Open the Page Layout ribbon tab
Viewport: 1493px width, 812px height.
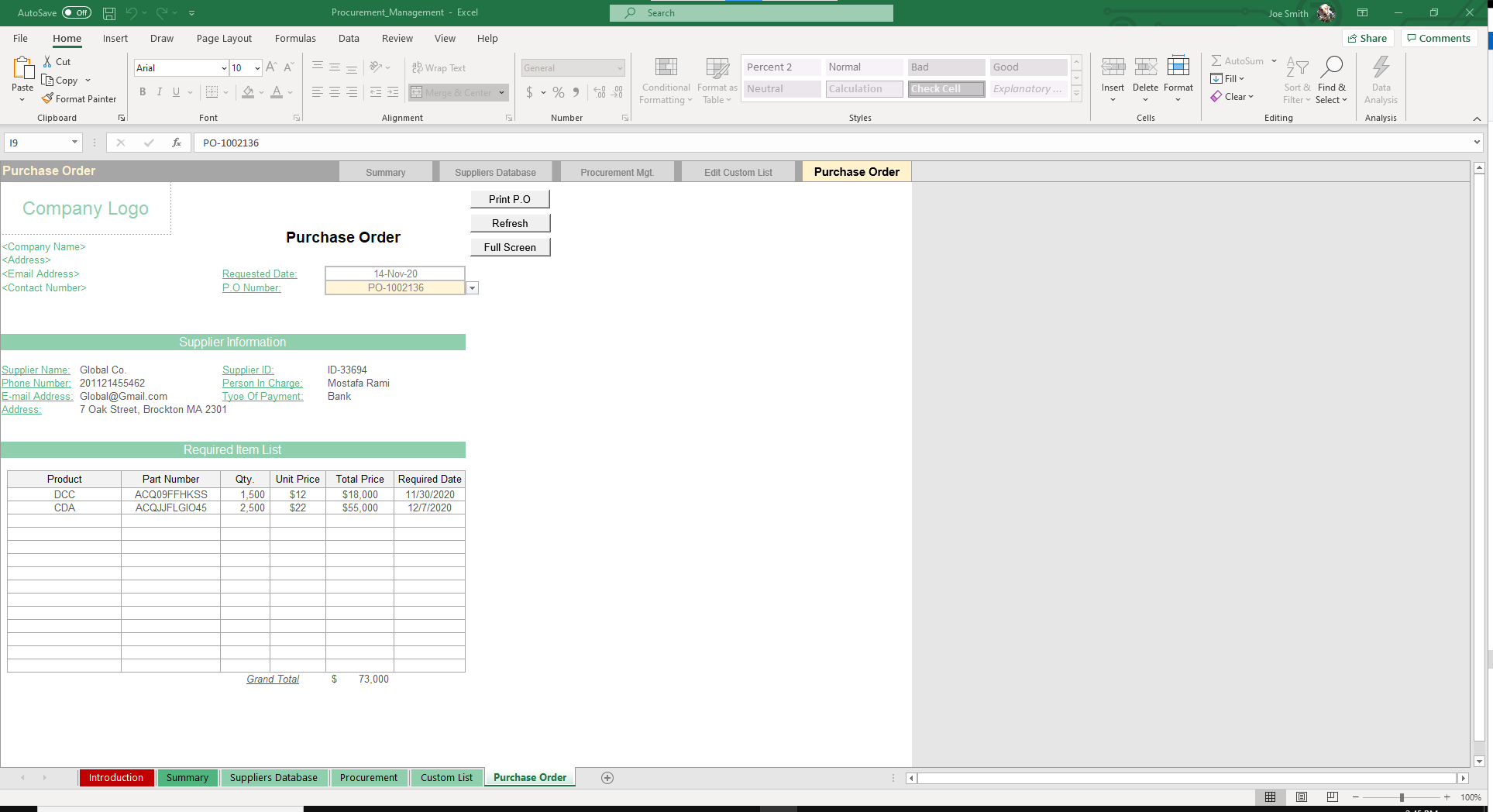coord(224,39)
